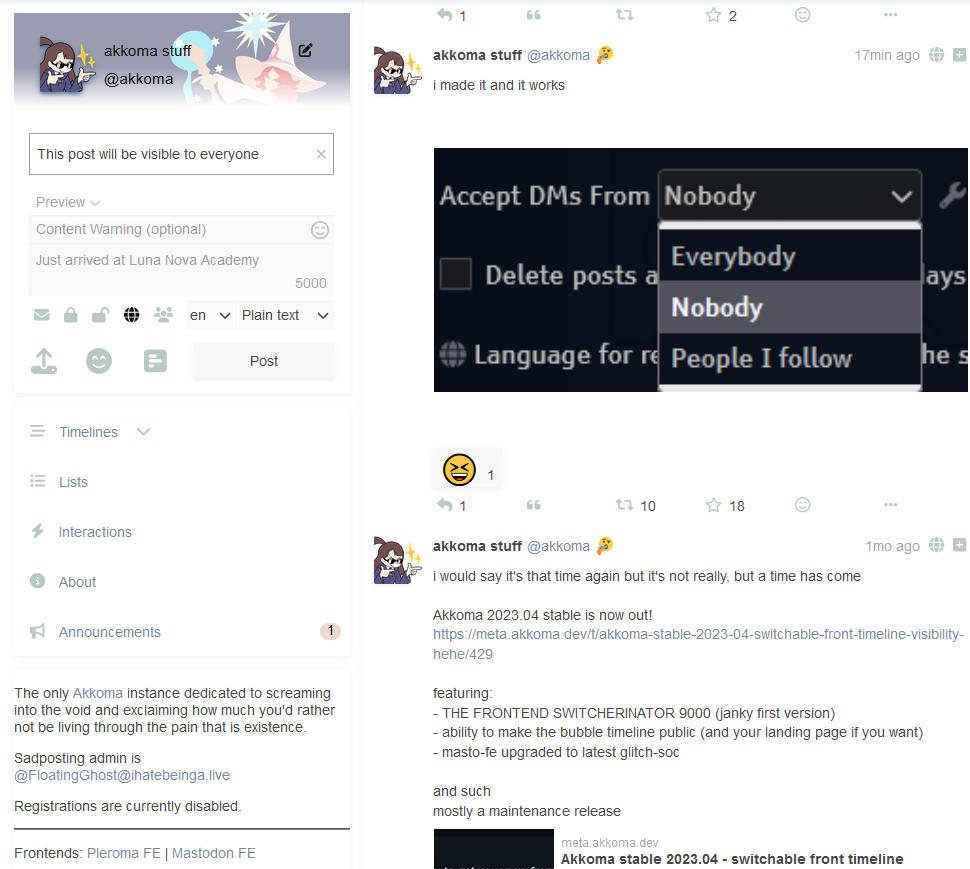
Task: Expand the Timelines chevron
Action: [x=144, y=432]
